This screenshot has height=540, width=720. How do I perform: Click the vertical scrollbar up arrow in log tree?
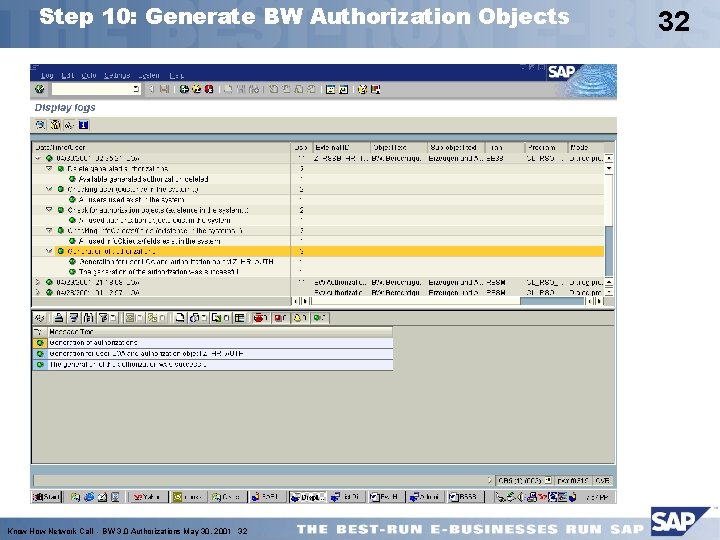coord(609,158)
